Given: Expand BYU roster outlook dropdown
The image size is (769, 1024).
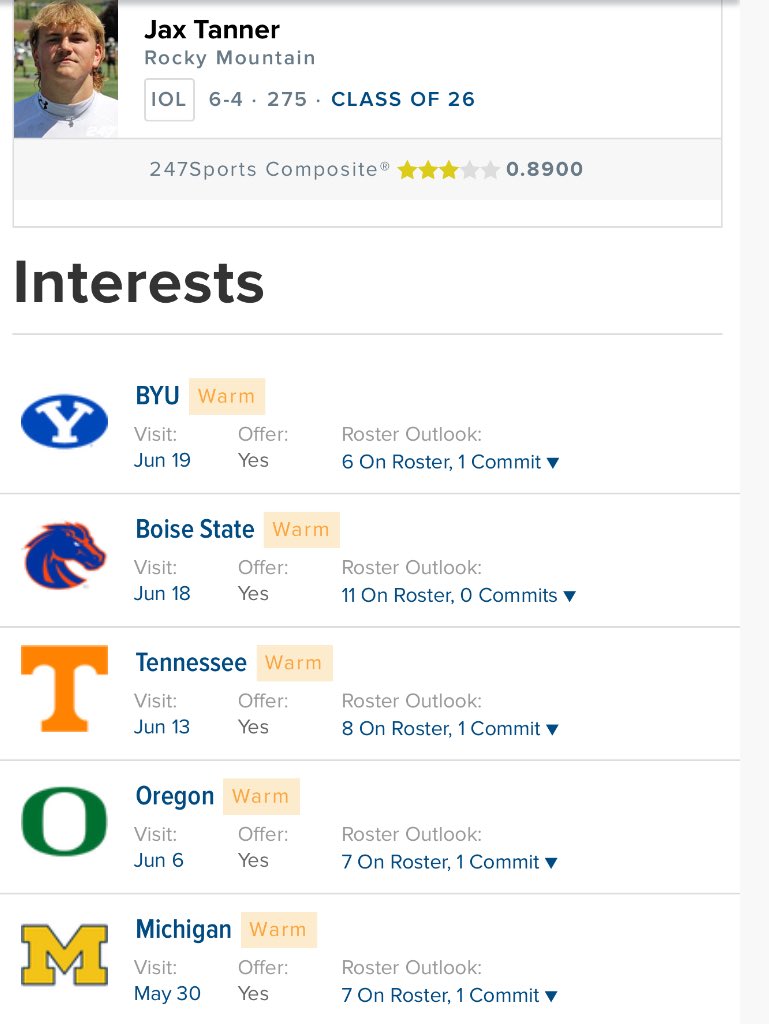Looking at the screenshot, I should pos(450,462).
